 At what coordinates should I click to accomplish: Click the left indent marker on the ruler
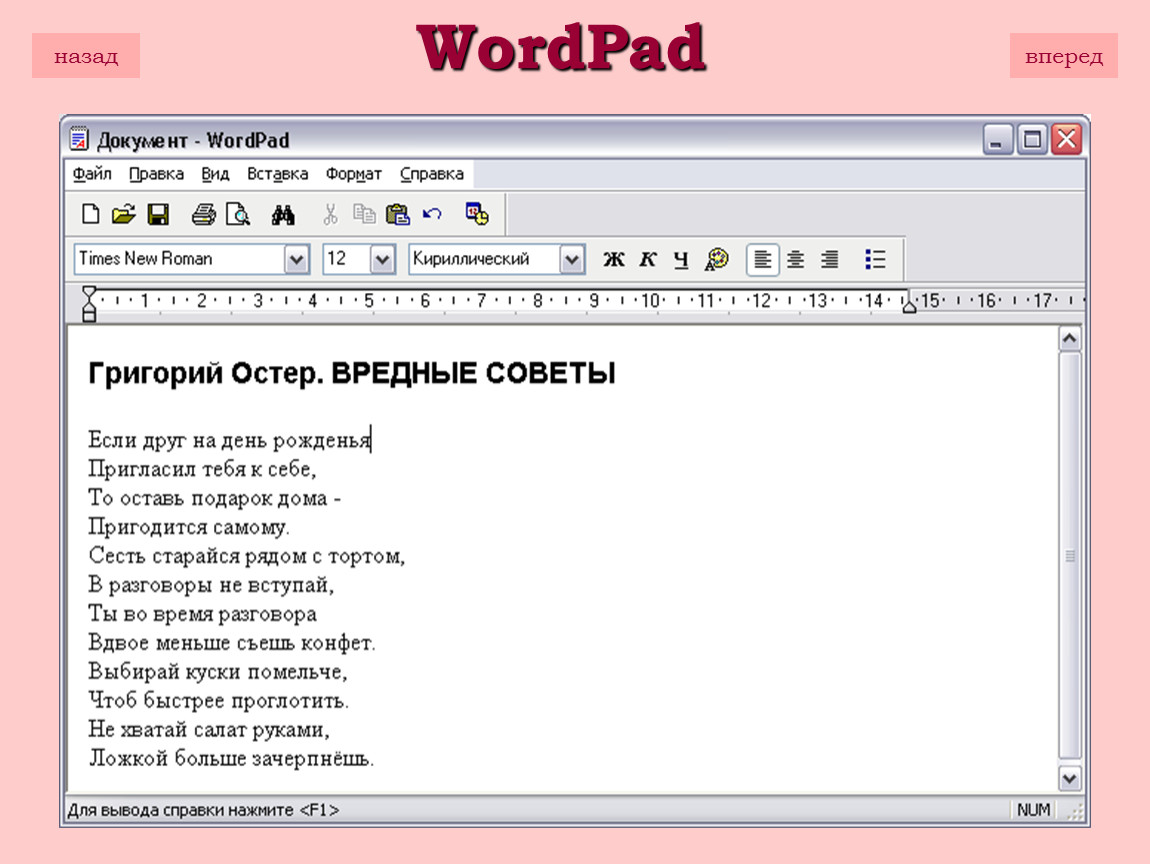(x=89, y=304)
